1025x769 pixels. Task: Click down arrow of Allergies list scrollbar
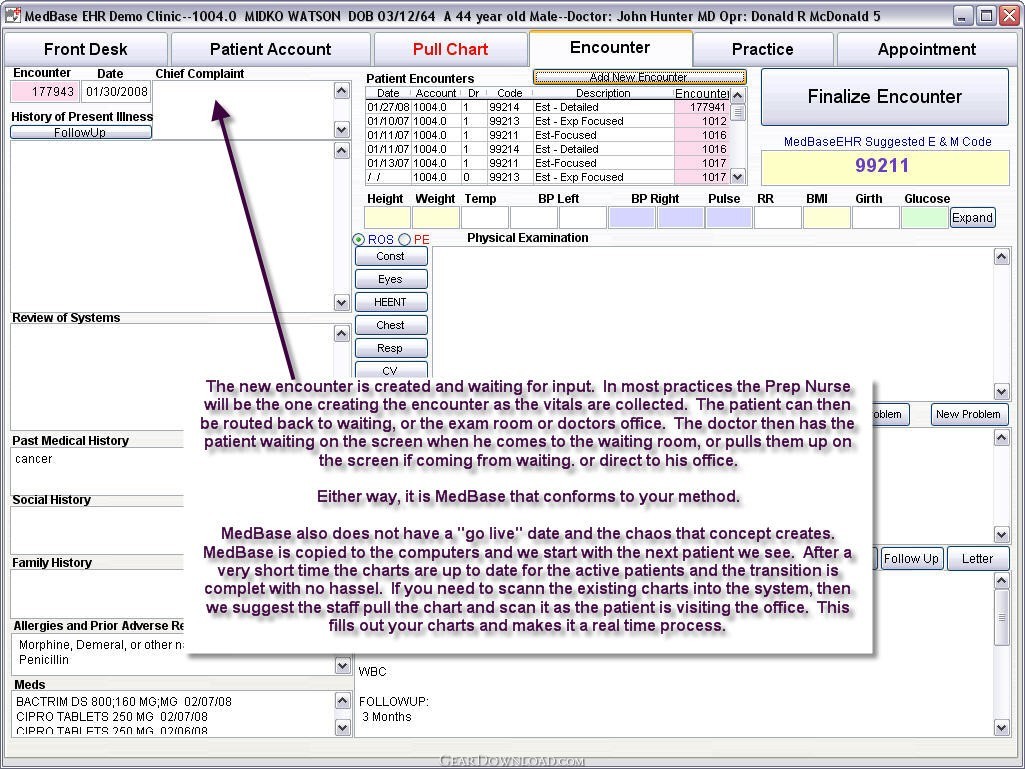click(343, 666)
